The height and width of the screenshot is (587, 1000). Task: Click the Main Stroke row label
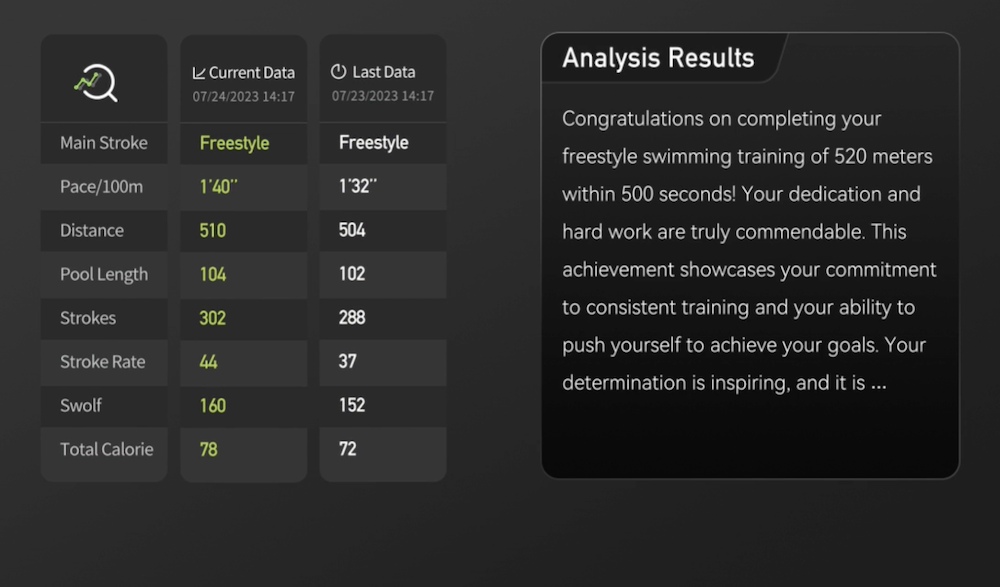pyautogui.click(x=103, y=143)
